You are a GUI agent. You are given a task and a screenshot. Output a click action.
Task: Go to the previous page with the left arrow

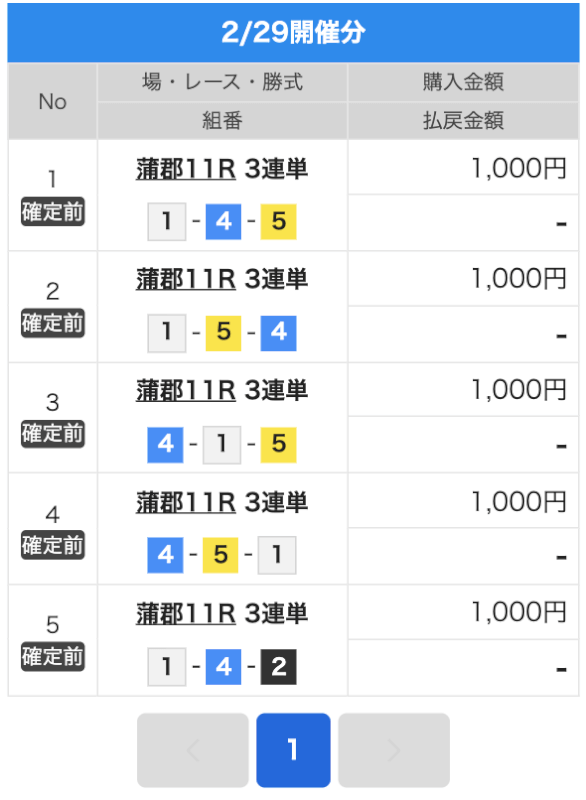(x=193, y=750)
